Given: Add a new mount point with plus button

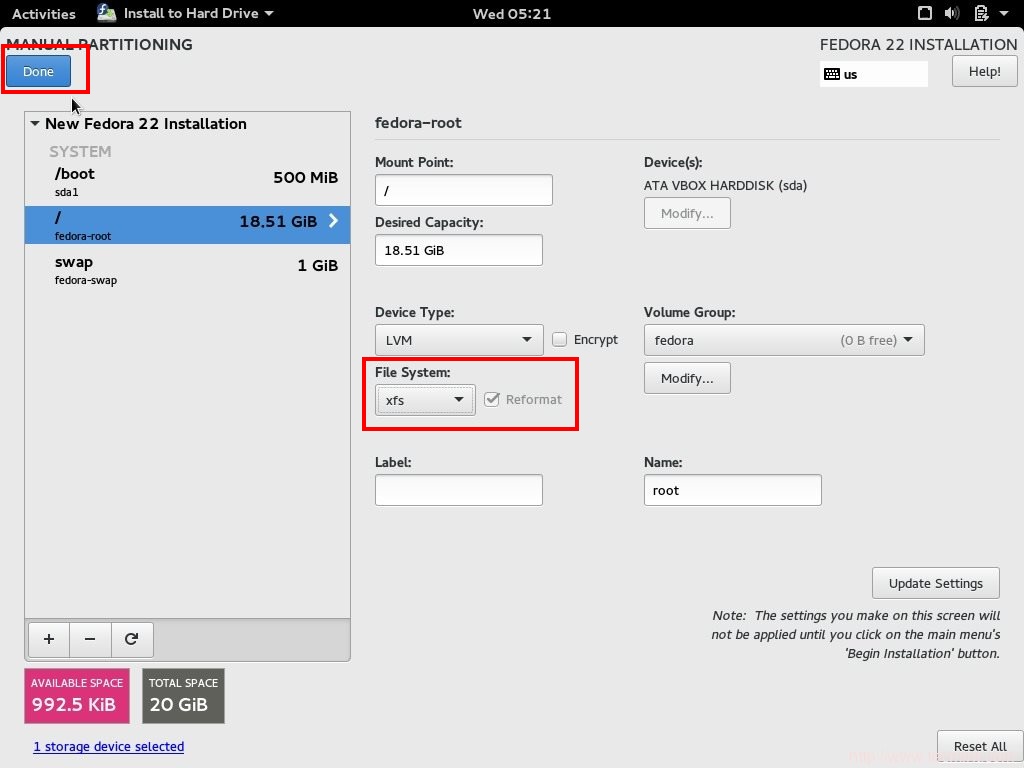Looking at the screenshot, I should pos(49,639).
